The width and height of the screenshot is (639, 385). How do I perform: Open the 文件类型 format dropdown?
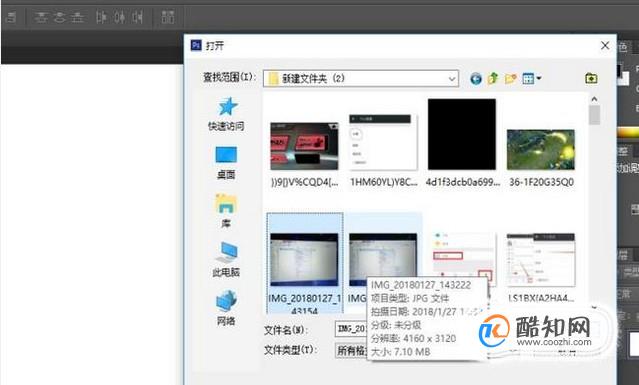(x=351, y=350)
